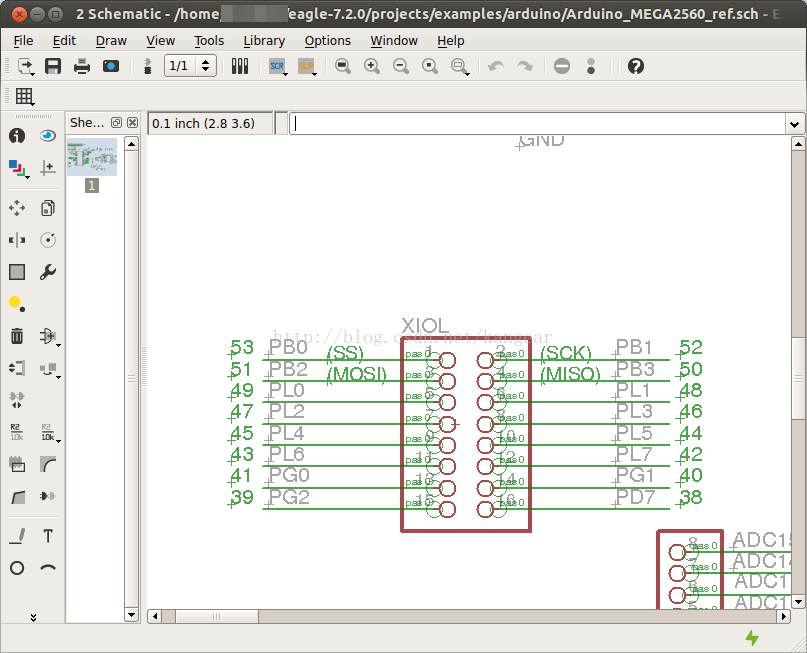The height and width of the screenshot is (653, 807).
Task: Expand more tools chevron in left toolbar
Action: (33, 617)
